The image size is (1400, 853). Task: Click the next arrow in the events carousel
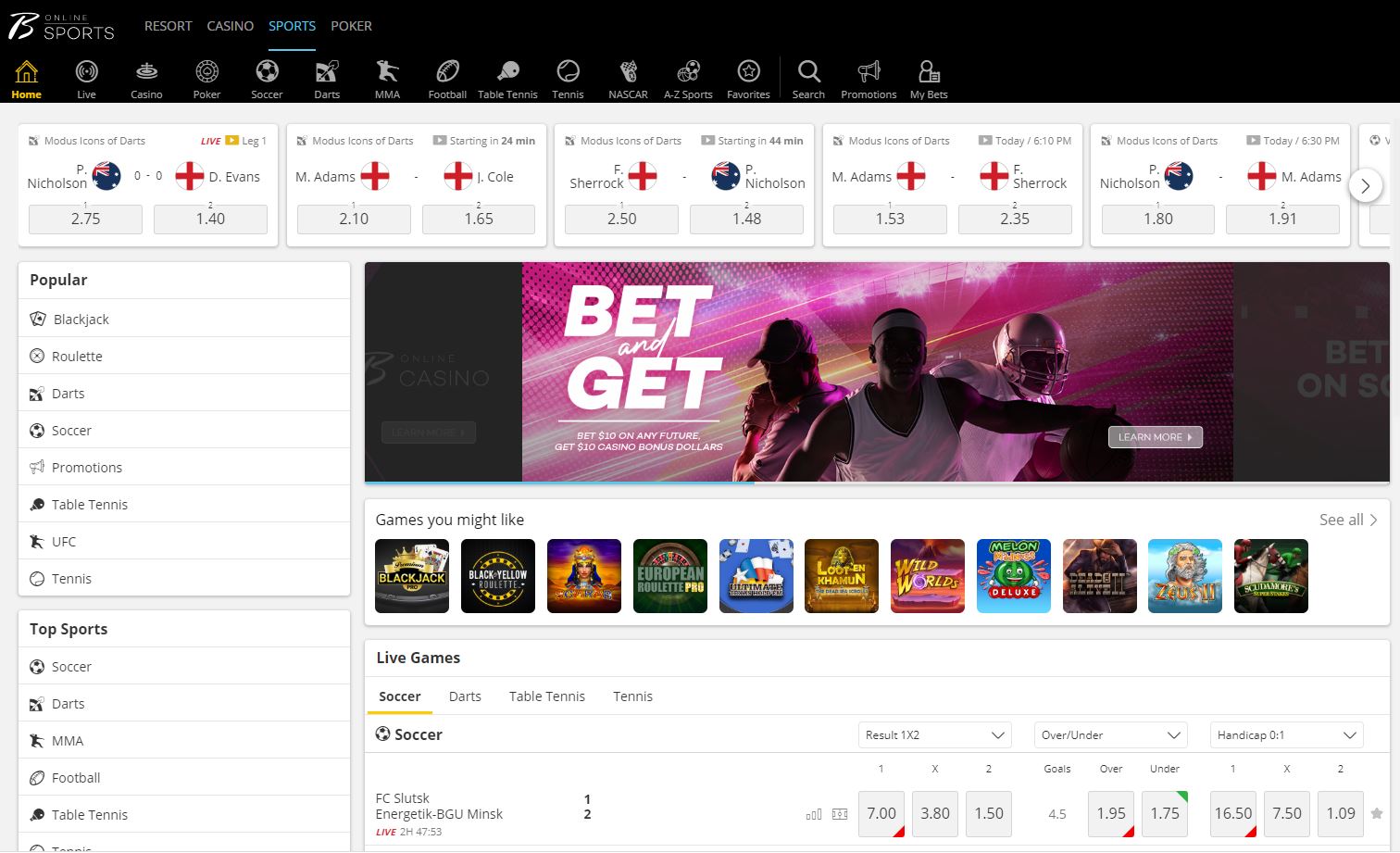coord(1365,186)
